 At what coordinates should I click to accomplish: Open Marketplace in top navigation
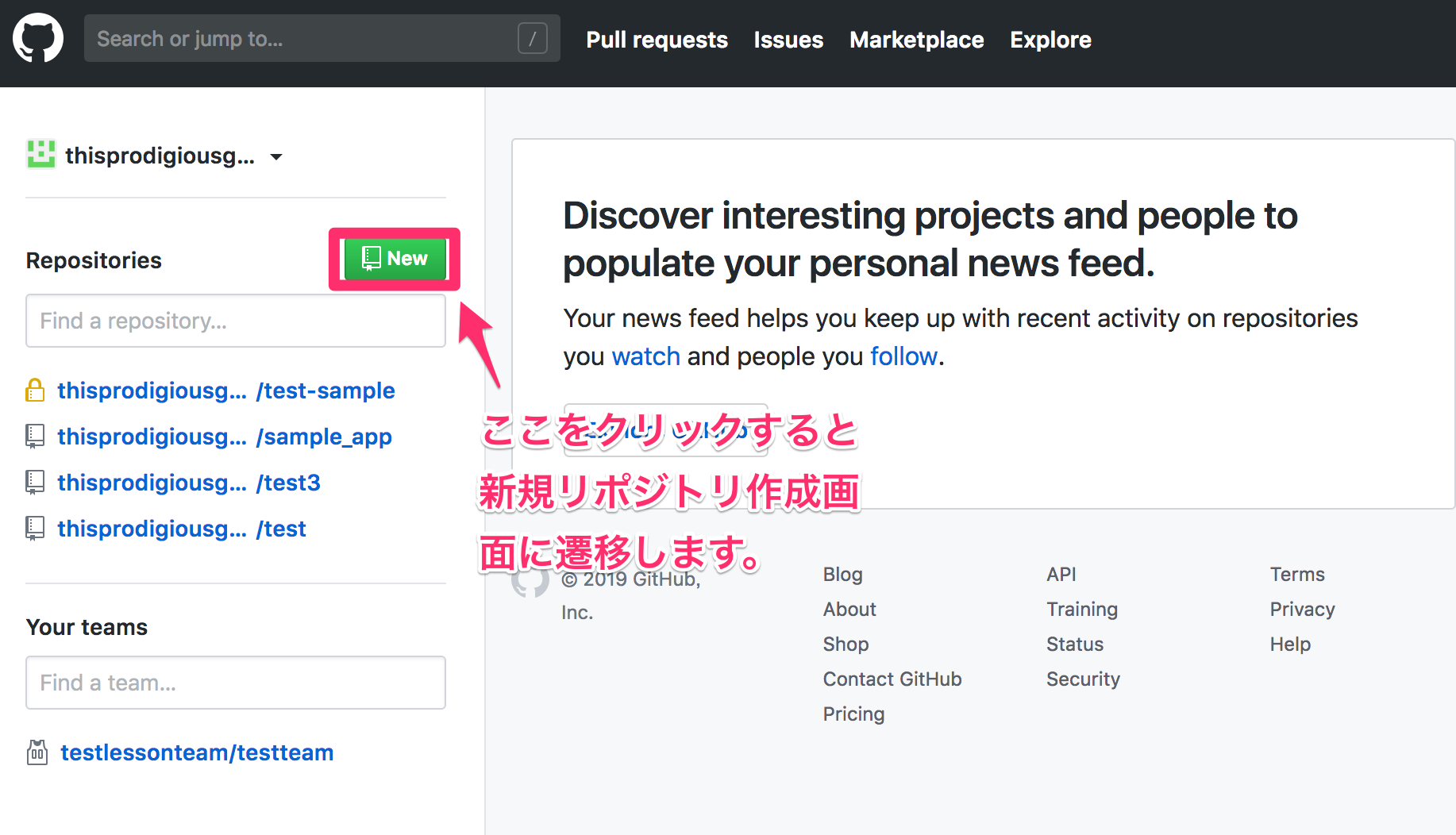pyautogui.click(x=916, y=40)
